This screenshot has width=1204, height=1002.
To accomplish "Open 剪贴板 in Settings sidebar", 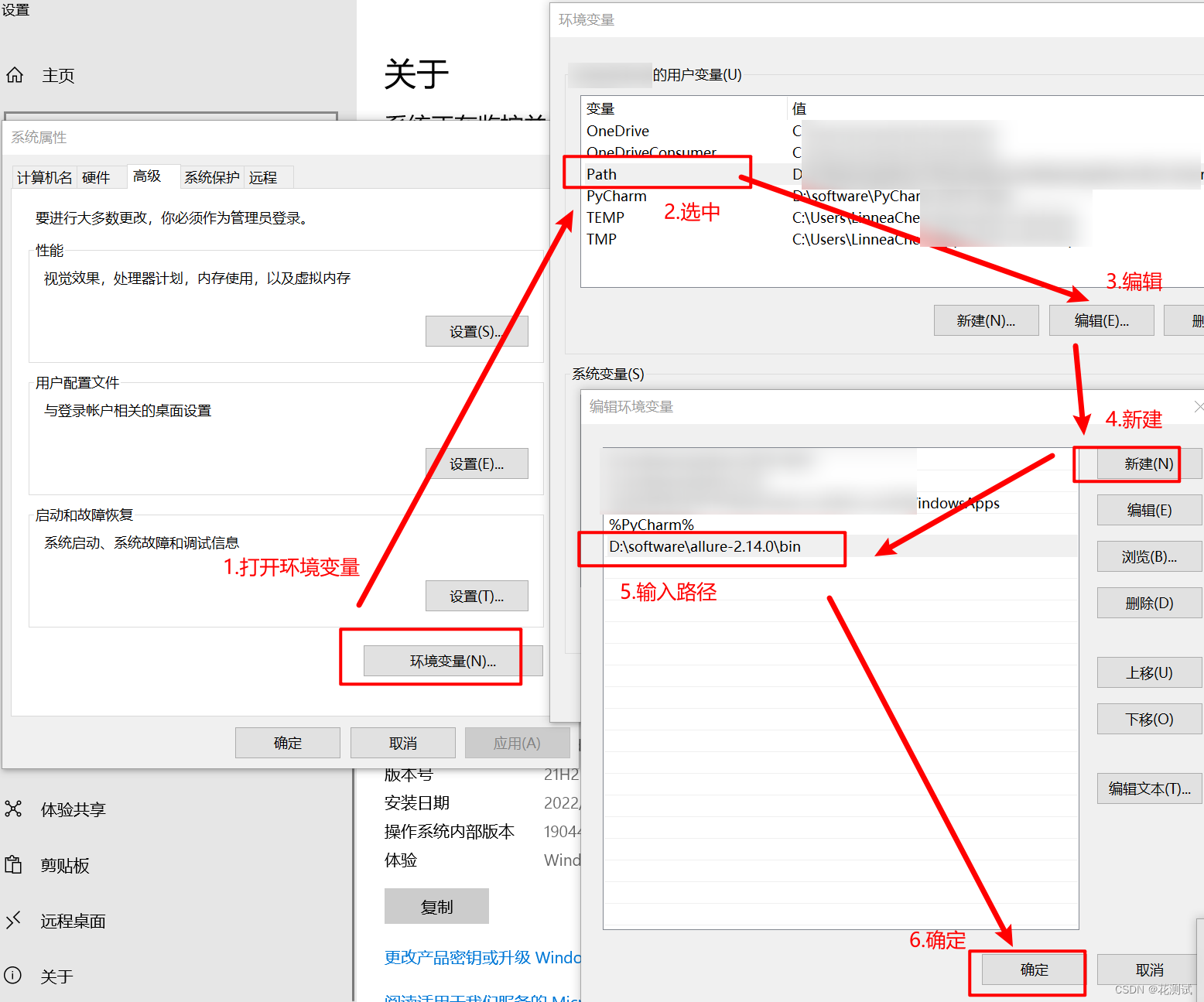I will tap(65, 866).
